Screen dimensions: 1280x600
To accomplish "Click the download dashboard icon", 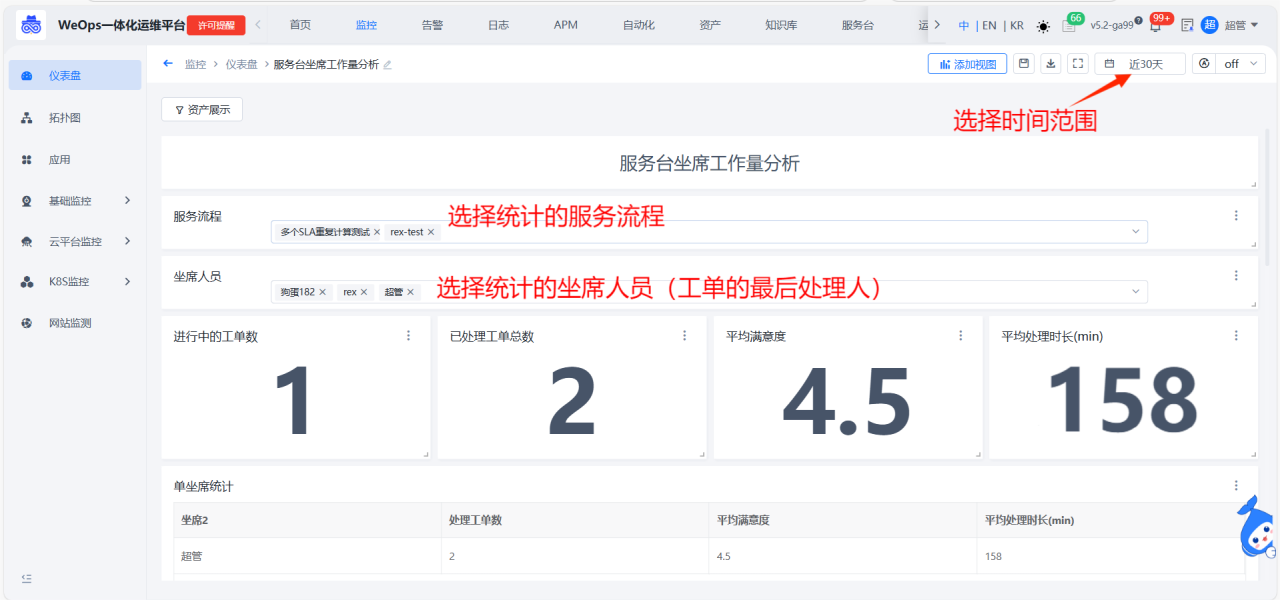I will click(x=1051, y=64).
